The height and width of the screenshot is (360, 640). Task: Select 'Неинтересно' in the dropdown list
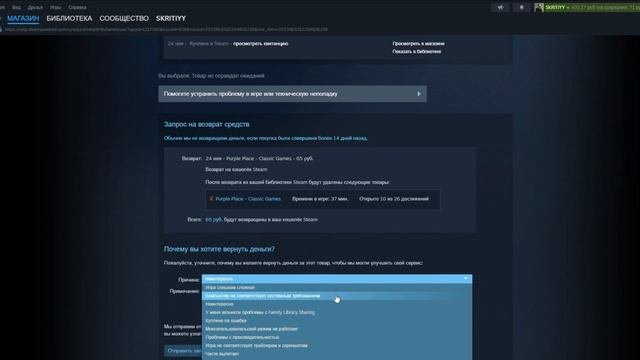[x=337, y=304]
